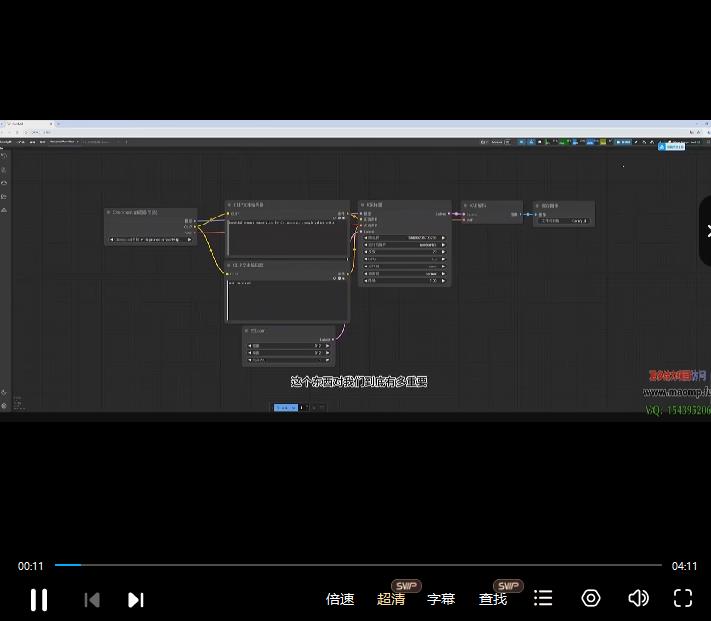Image resolution: width=711 pixels, height=621 pixels.
Task: Expand the right side panel arrow
Action: (x=705, y=231)
